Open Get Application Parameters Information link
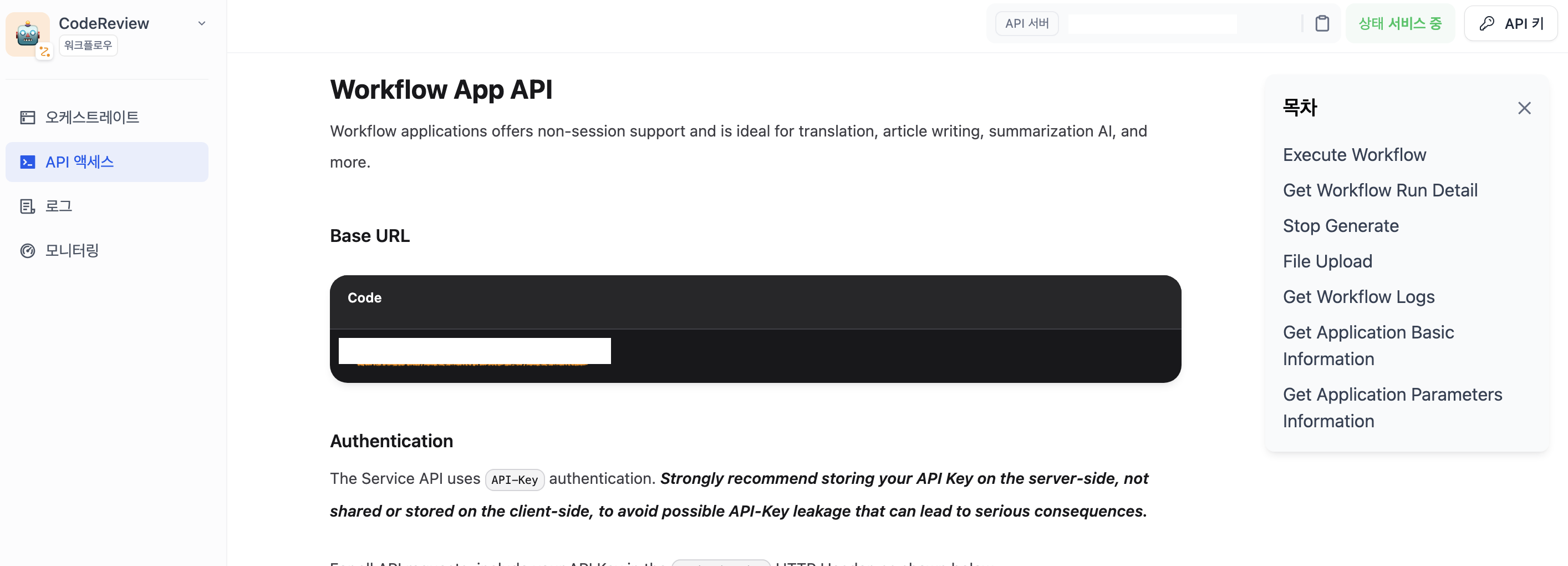 click(x=1393, y=408)
